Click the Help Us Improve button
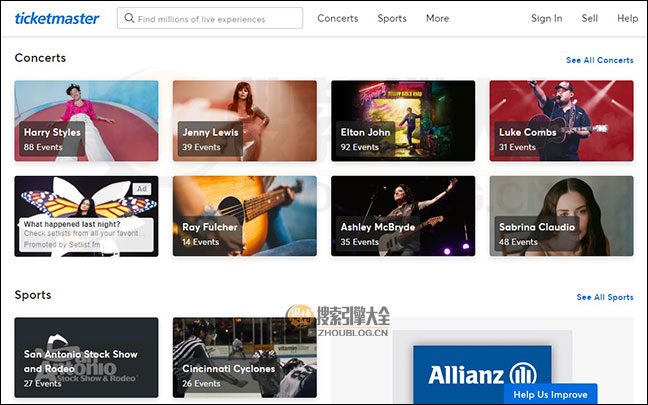Viewport: 648px width, 405px height. 550,394
